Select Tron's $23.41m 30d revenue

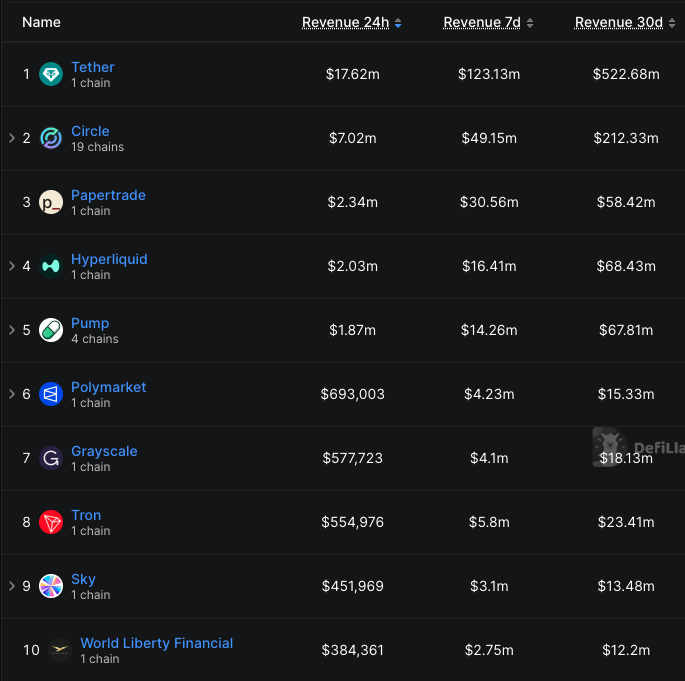[x=626, y=522]
